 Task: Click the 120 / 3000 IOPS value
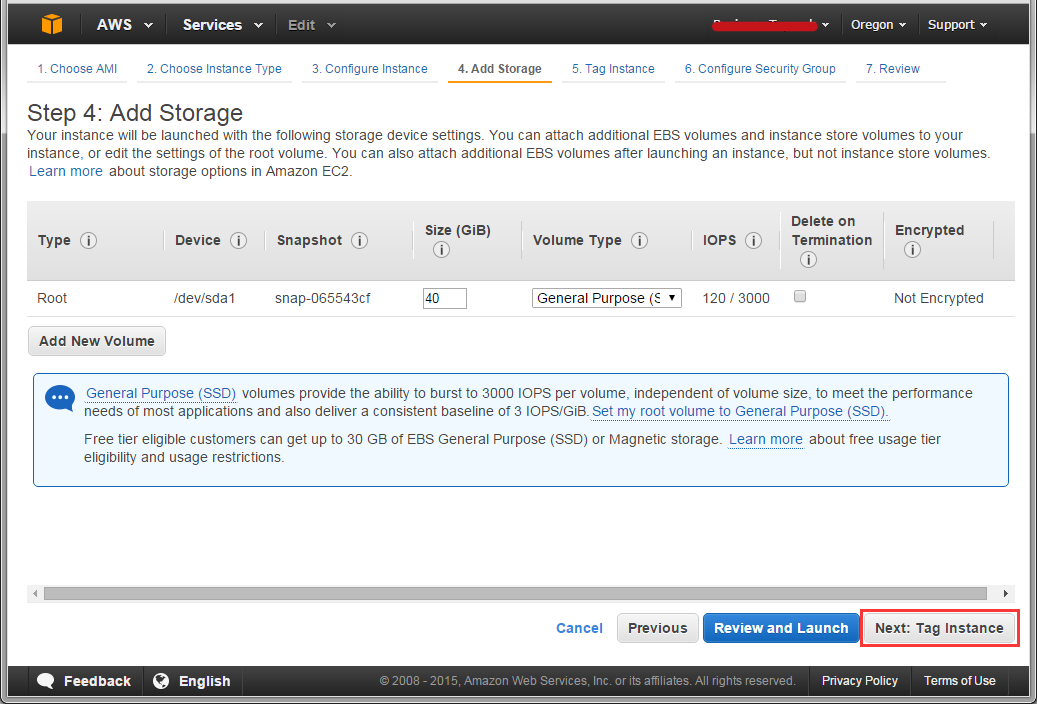coord(736,298)
